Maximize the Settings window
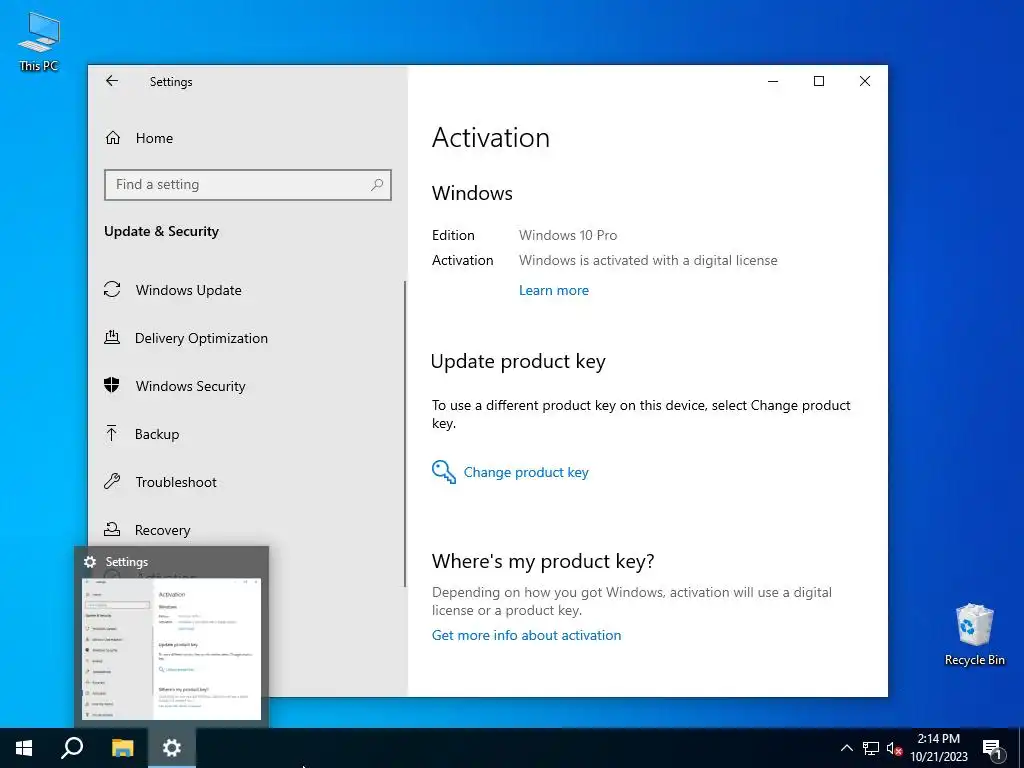Image resolution: width=1024 pixels, height=768 pixels. [x=819, y=81]
